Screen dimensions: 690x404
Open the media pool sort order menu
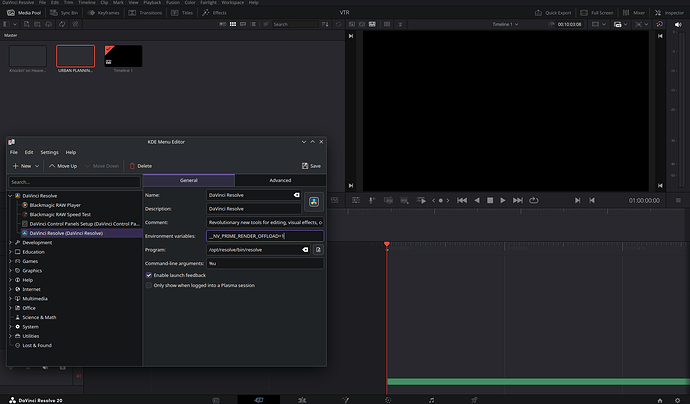pos(325,24)
